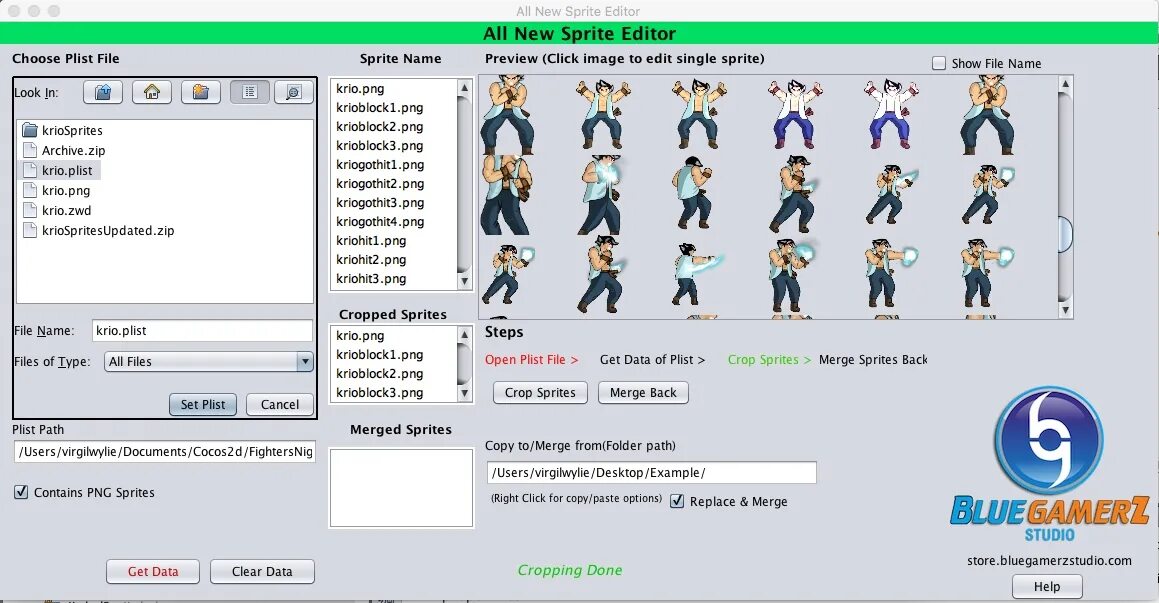Go to Home folder icon
The image size is (1159, 603).
point(152,92)
